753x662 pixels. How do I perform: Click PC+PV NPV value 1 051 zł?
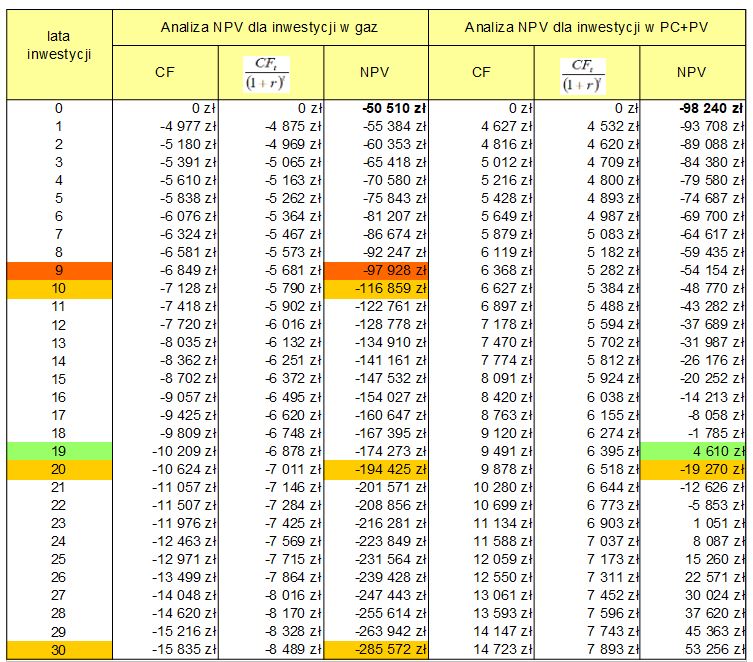coord(718,523)
